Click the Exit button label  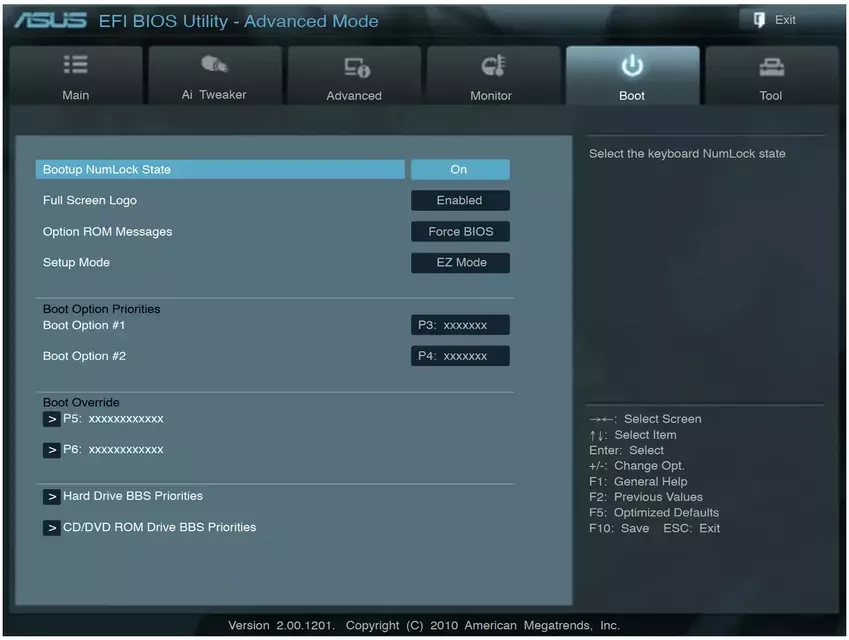785,20
